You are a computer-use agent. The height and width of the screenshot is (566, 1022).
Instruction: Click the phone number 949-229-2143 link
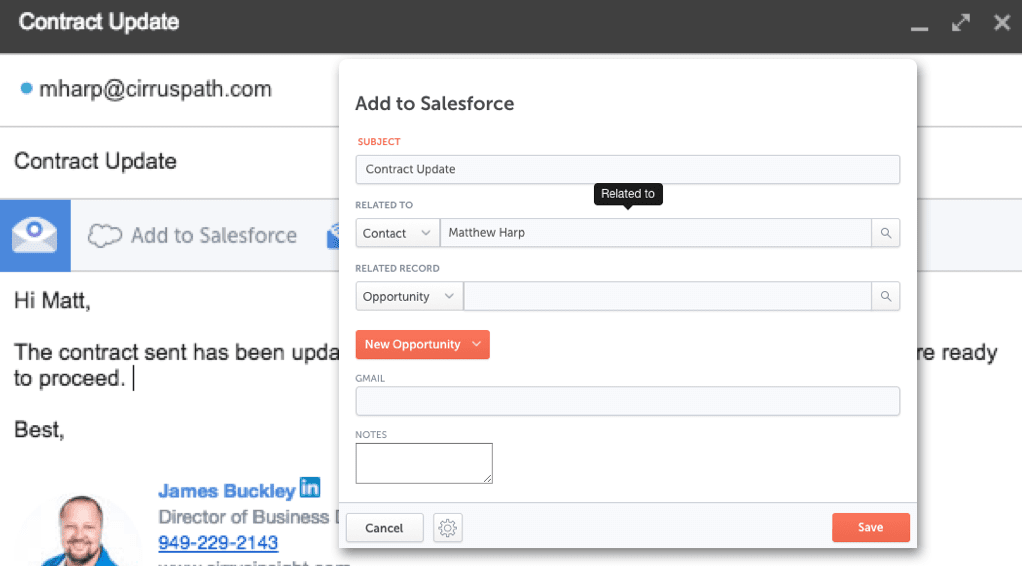218,542
